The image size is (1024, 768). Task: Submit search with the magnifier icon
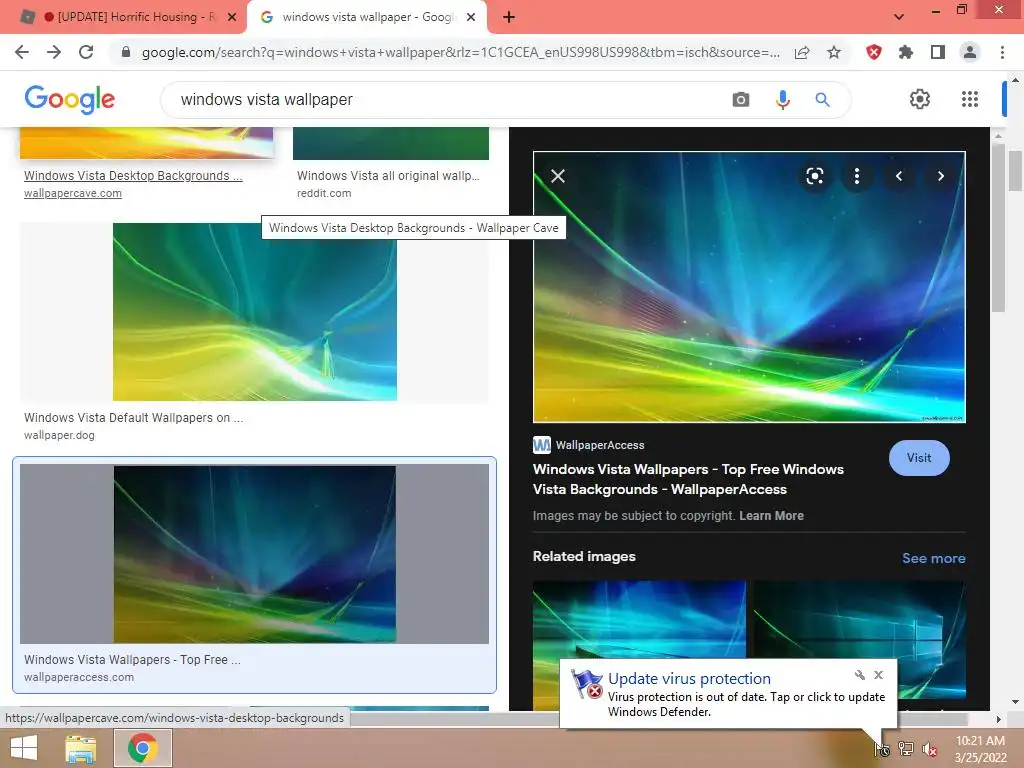click(x=822, y=99)
